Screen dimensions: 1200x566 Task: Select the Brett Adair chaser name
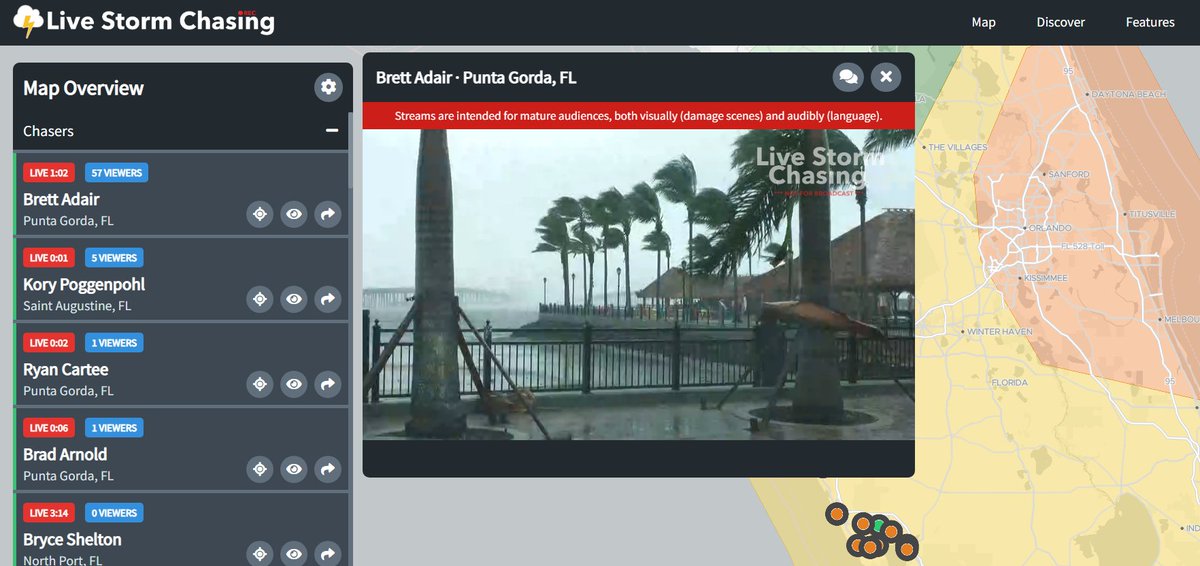point(61,199)
